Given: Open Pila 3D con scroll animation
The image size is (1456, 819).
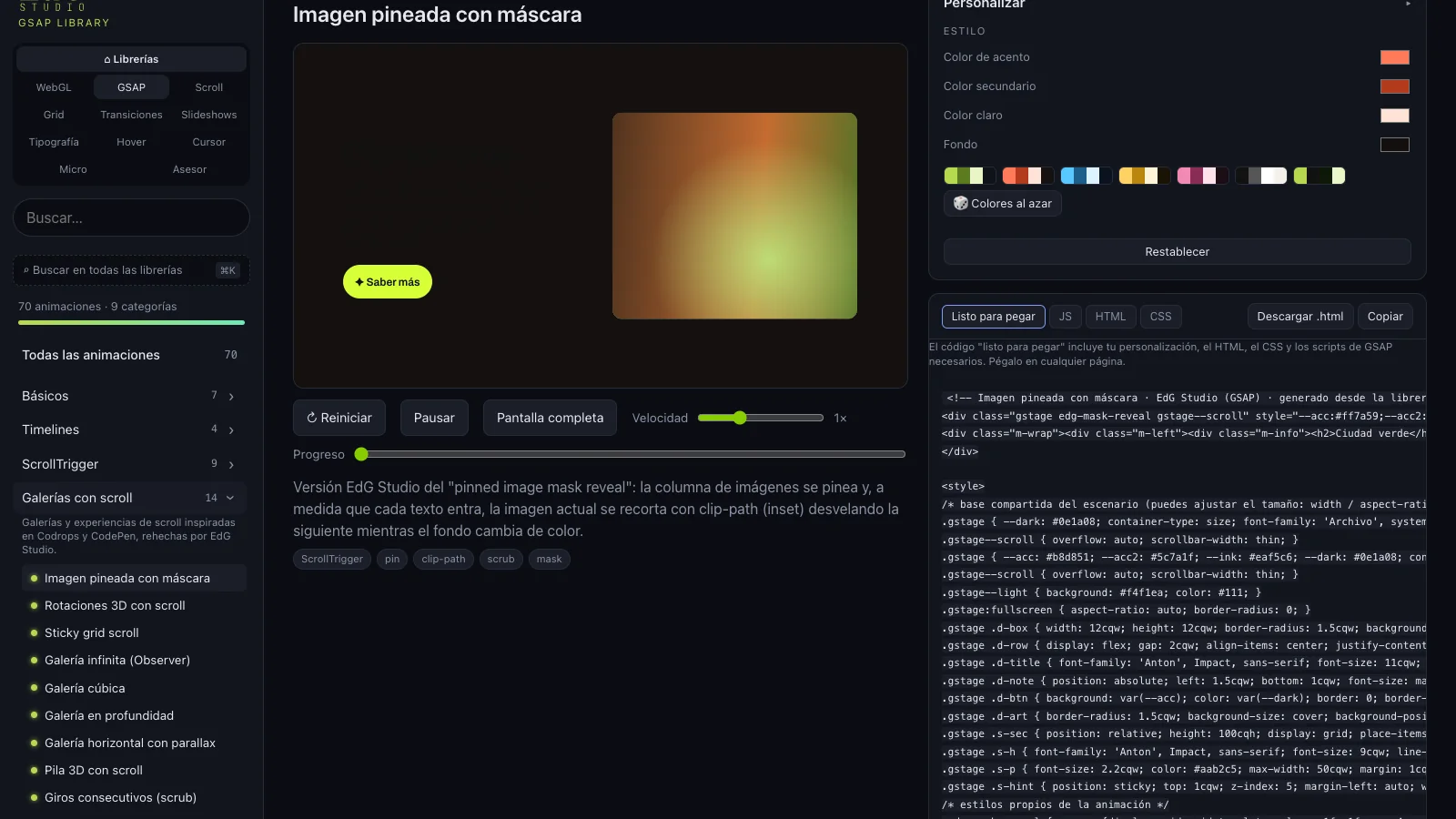Looking at the screenshot, I should pyautogui.click(x=134, y=770).
